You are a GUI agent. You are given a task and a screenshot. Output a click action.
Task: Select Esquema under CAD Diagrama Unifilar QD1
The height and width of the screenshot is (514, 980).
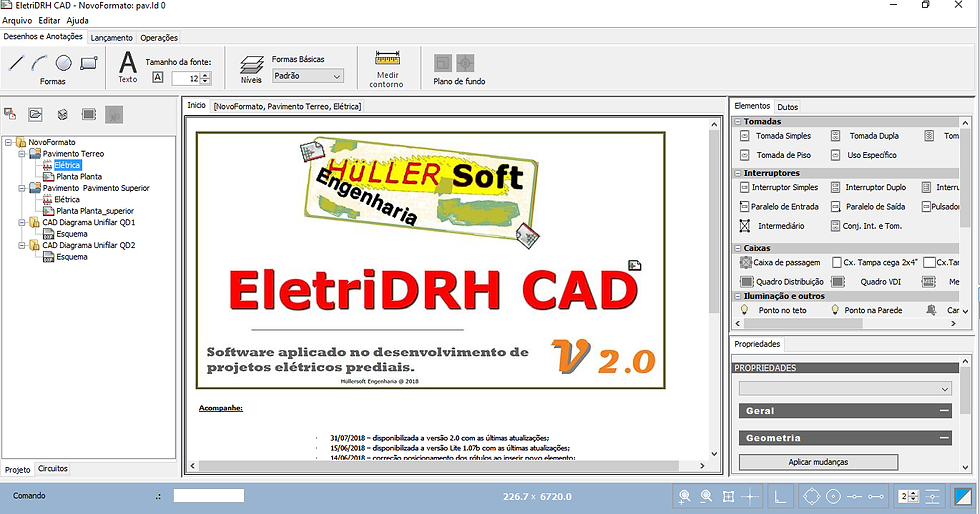coord(72,234)
